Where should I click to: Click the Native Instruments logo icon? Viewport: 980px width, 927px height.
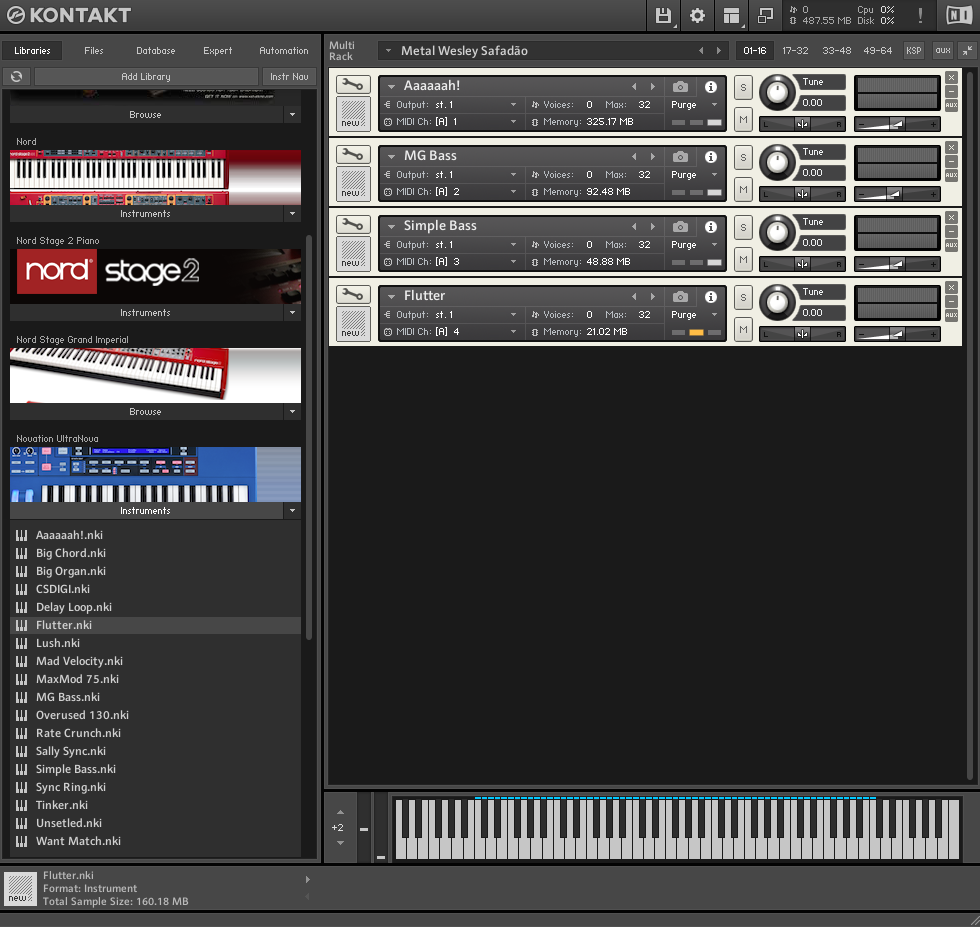click(x=958, y=16)
